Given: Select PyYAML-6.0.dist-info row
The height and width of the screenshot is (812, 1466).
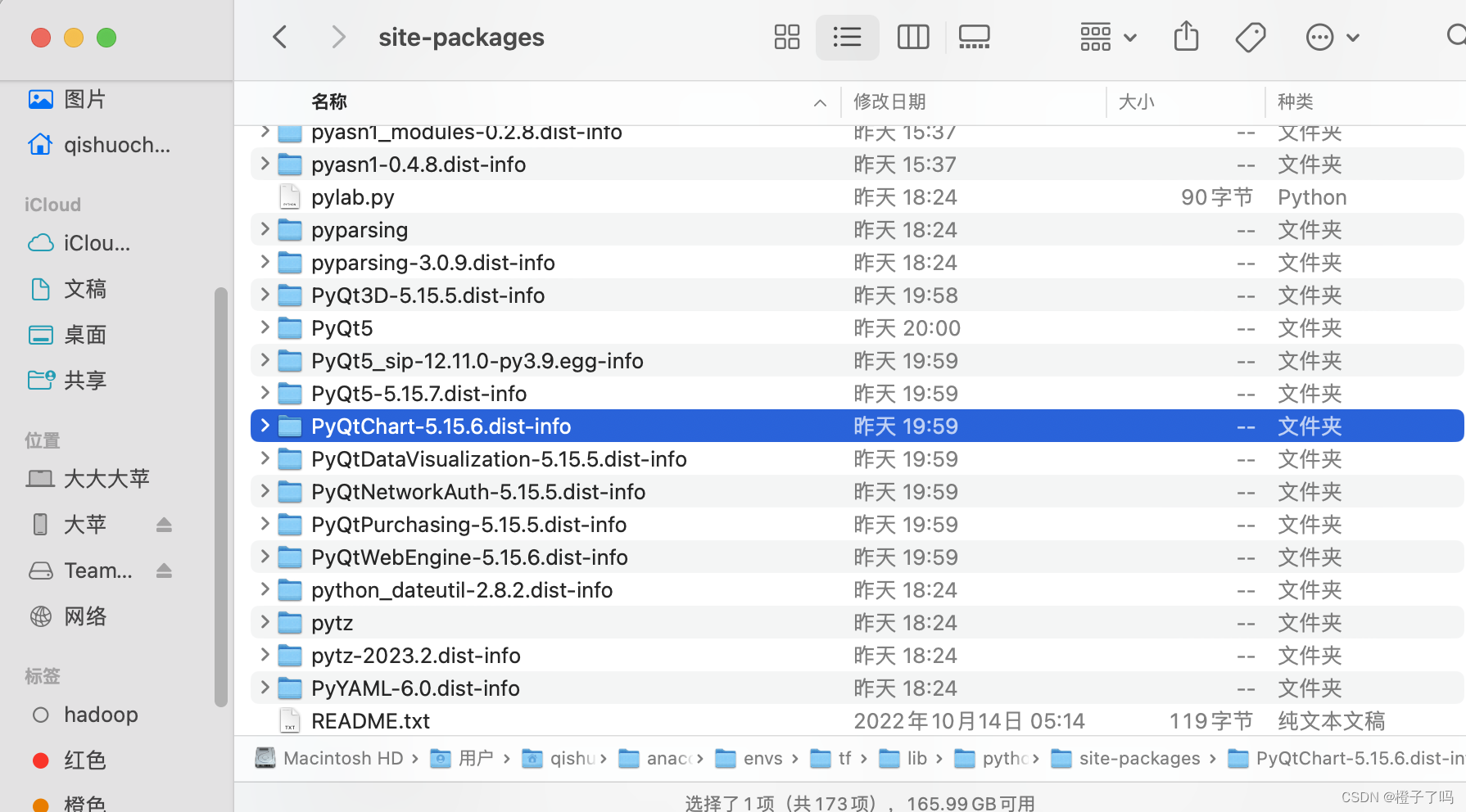Looking at the screenshot, I should pos(857,688).
